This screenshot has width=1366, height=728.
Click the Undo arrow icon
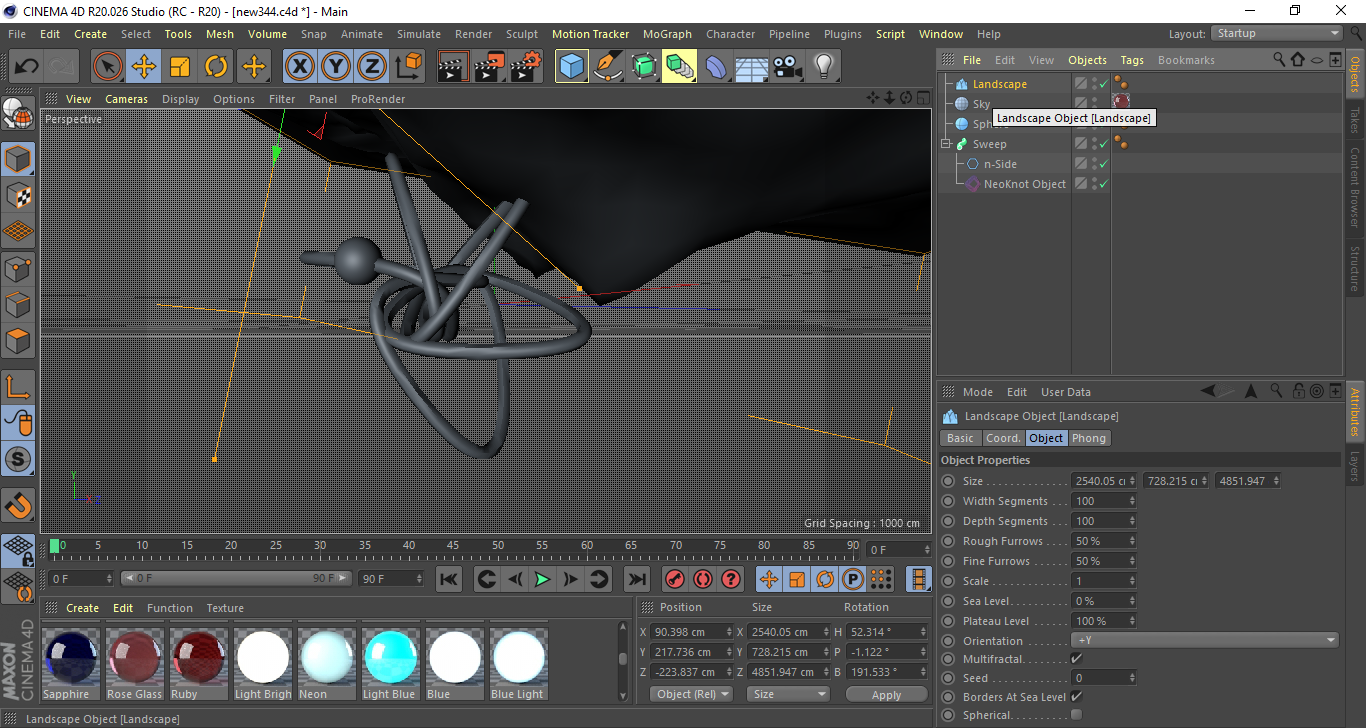pos(26,67)
